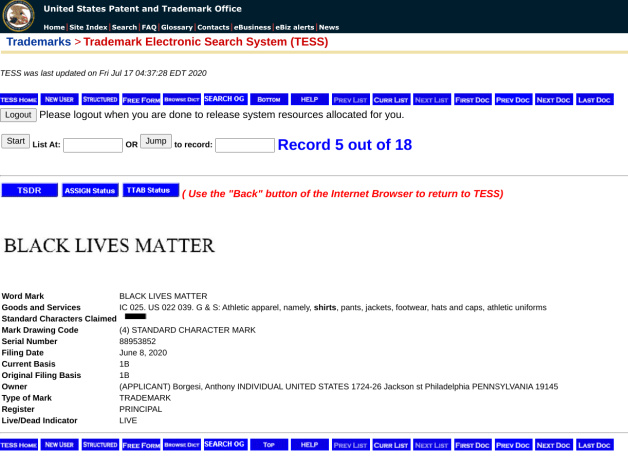The height and width of the screenshot is (457, 628).
Task: Open the Search link in header
Action: pyautogui.click(x=124, y=27)
